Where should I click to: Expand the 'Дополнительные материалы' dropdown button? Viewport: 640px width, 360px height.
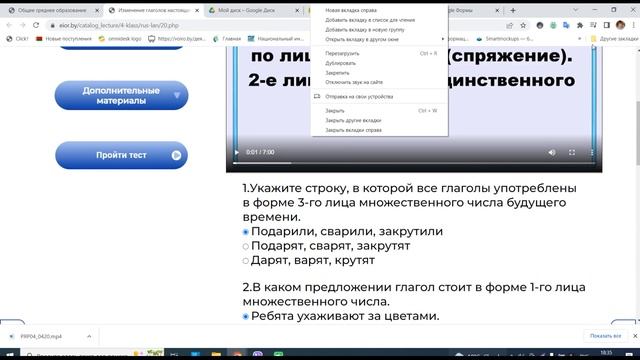122,96
